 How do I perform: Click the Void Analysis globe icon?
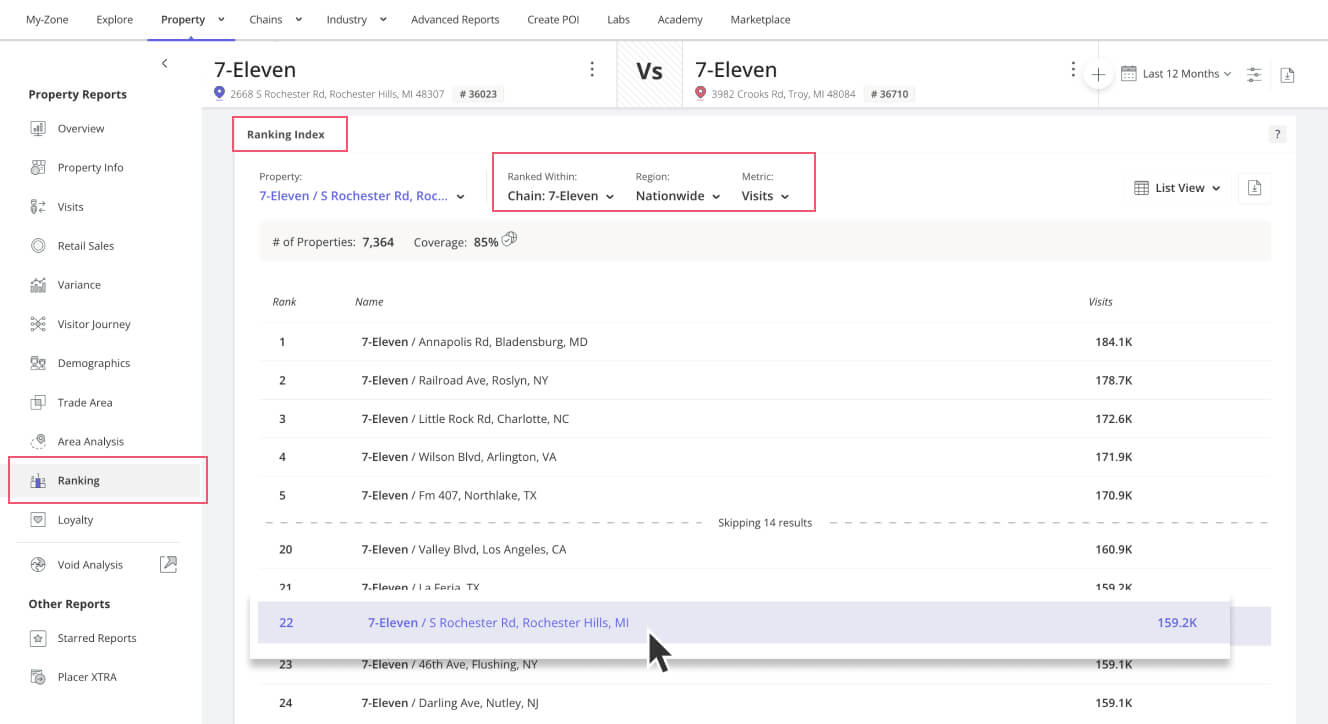click(x=38, y=565)
